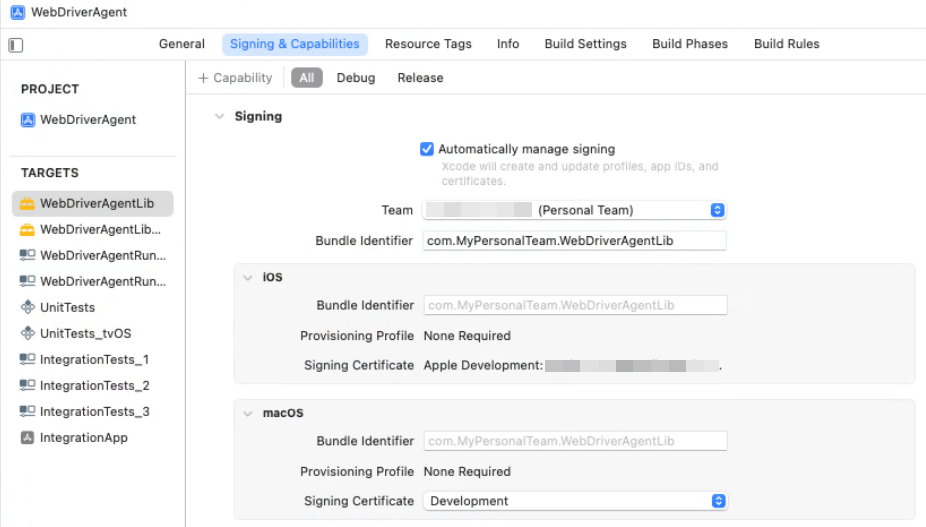926x527 pixels.
Task: Open the Resource Tags tab
Action: [428, 44]
